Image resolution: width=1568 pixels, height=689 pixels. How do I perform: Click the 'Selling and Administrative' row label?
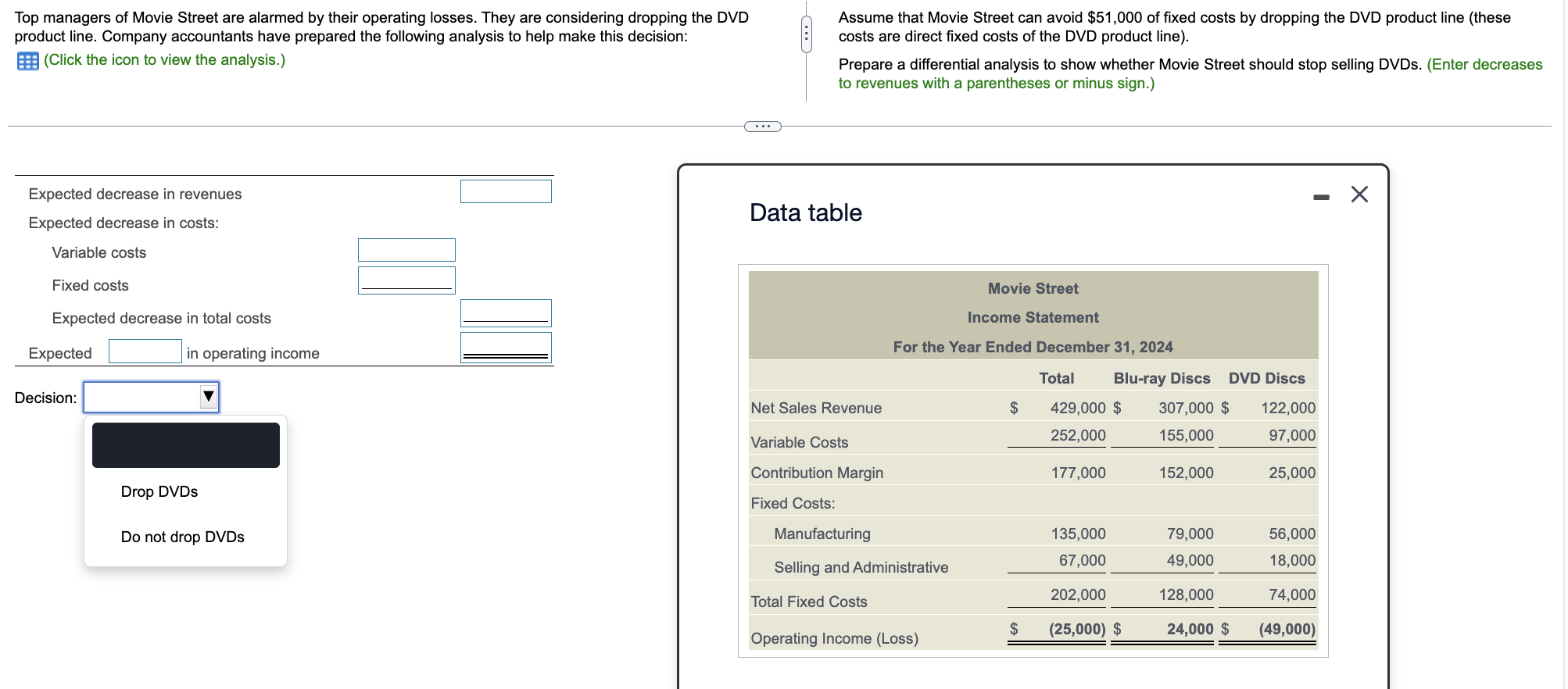coord(861,567)
